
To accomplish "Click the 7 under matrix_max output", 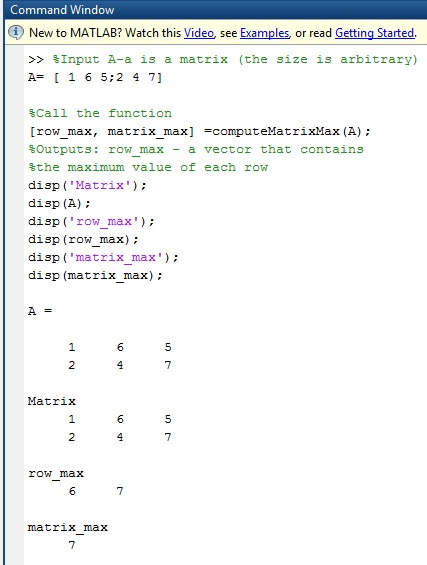I will [72, 545].
